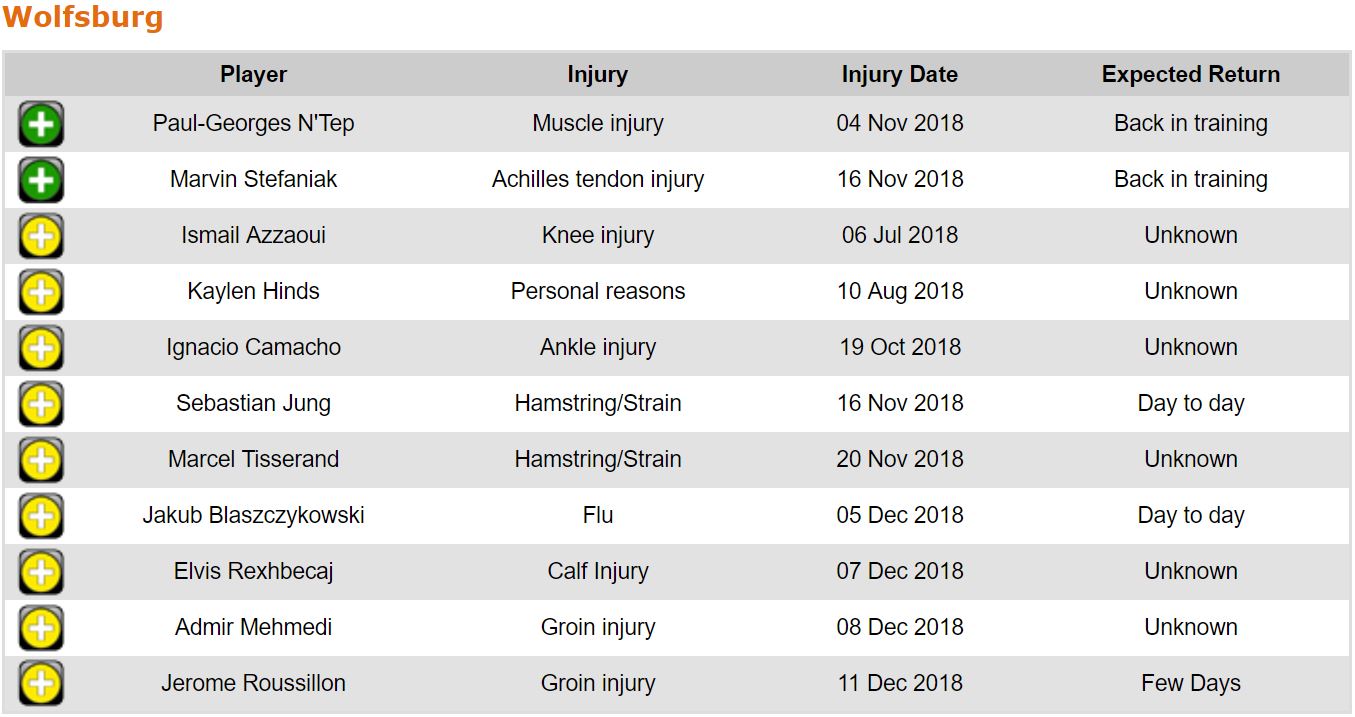Image resolution: width=1355 pixels, height=717 pixels.
Task: Click yellow plus icon beside Ignacio Camacho
Action: (41, 349)
